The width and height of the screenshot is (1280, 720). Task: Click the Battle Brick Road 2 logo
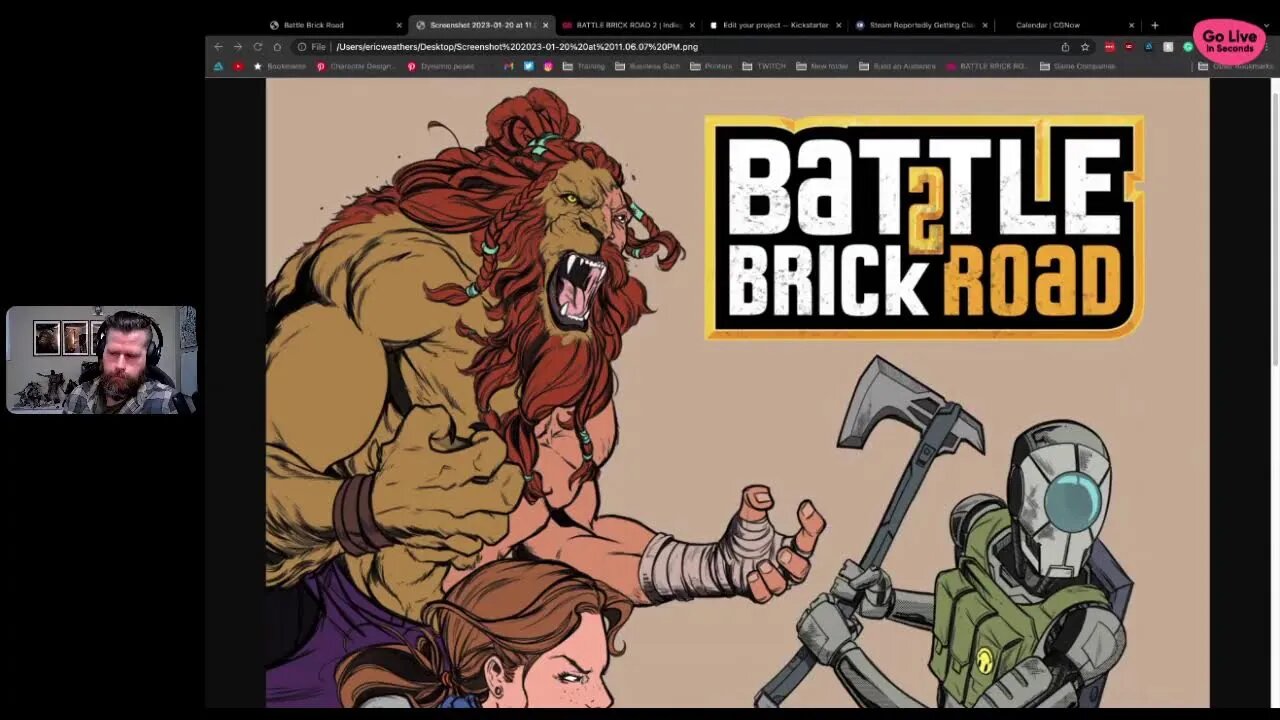point(924,227)
